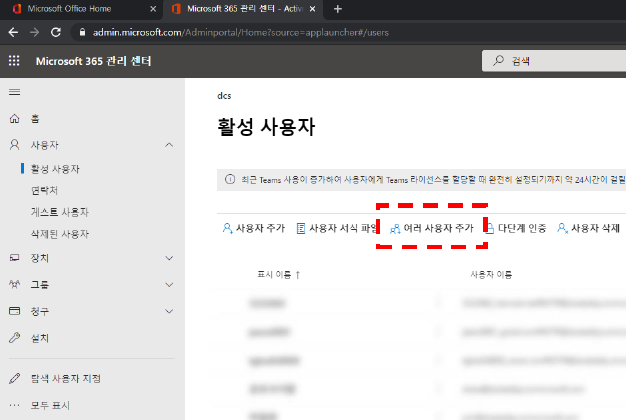Open the app launcher waffle icon

point(14,61)
